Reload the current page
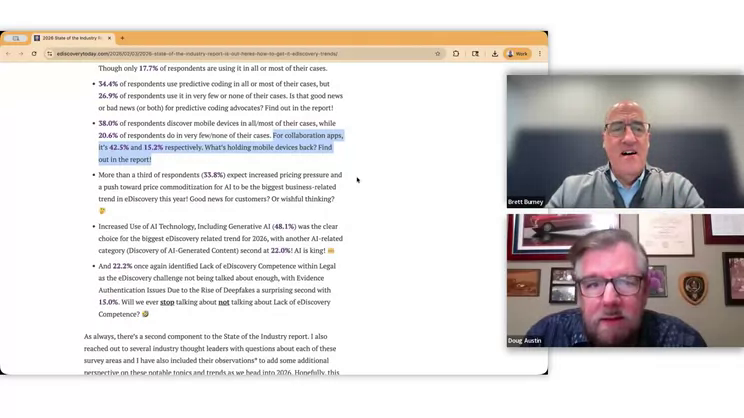Image resolution: width=744 pixels, height=418 pixels. [x=34, y=54]
